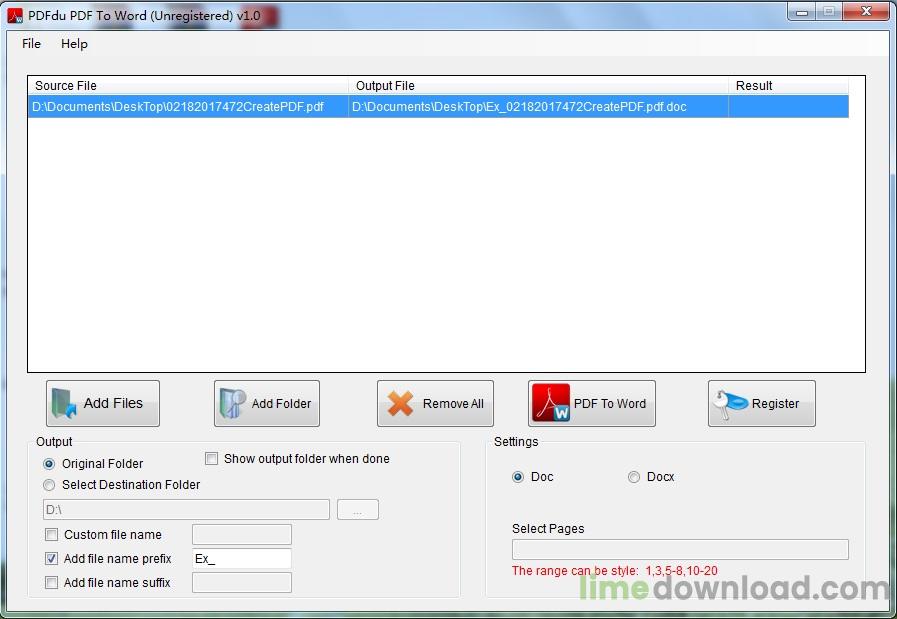Enable Add file name suffix checkbox

51,582
